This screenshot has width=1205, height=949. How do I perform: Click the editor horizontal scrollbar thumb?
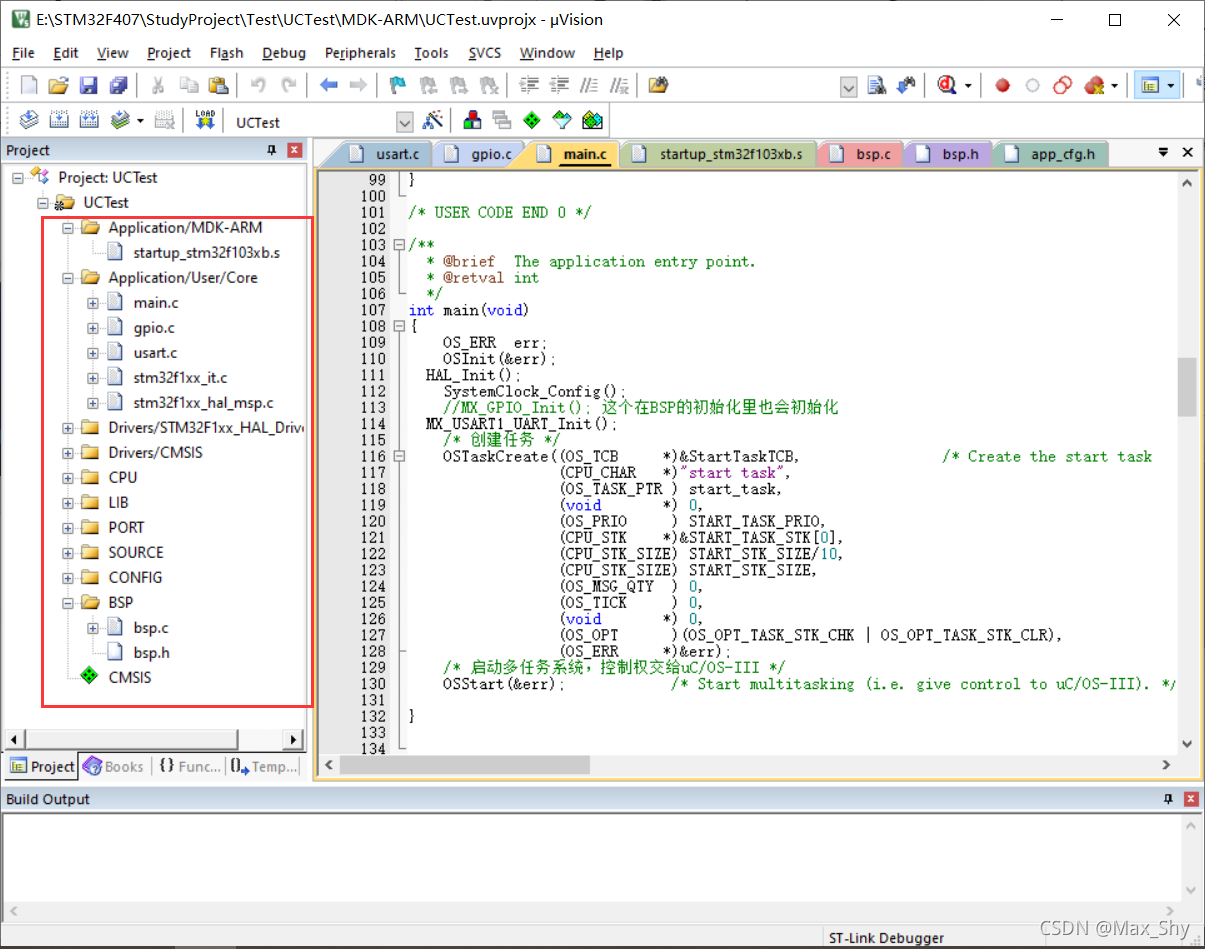464,764
